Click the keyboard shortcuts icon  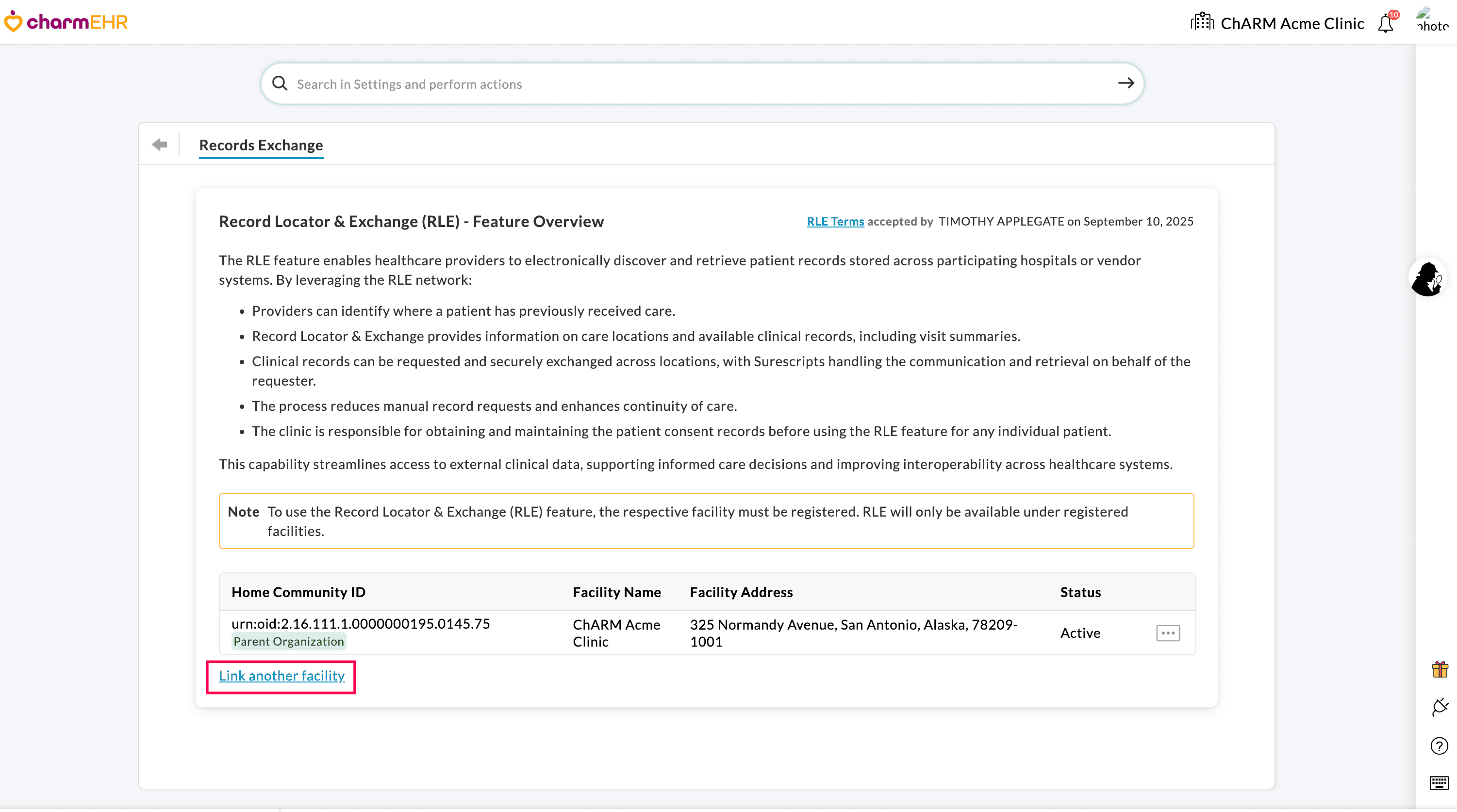tap(1439, 782)
